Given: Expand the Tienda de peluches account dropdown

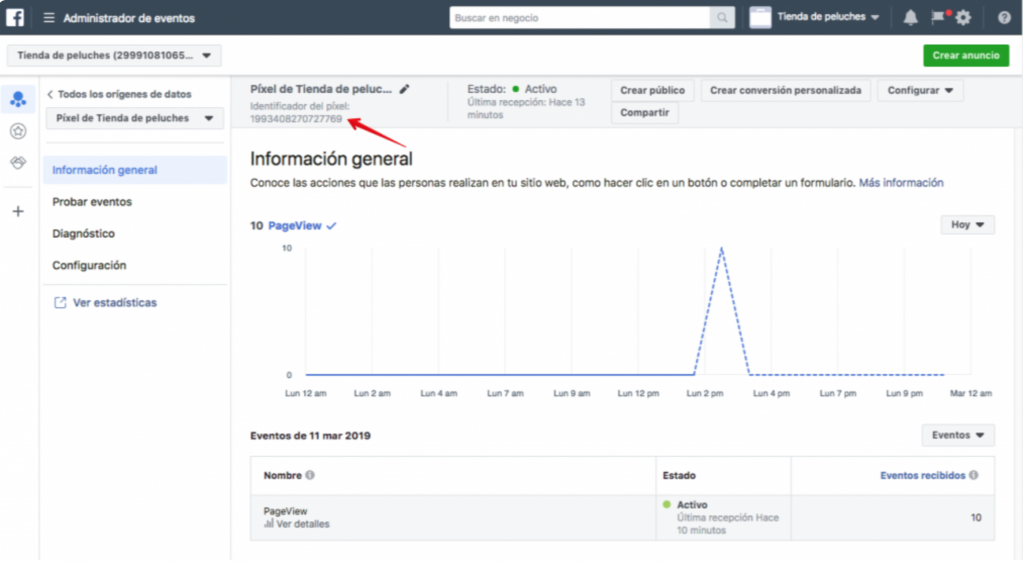Looking at the screenshot, I should pyautogui.click(x=114, y=56).
